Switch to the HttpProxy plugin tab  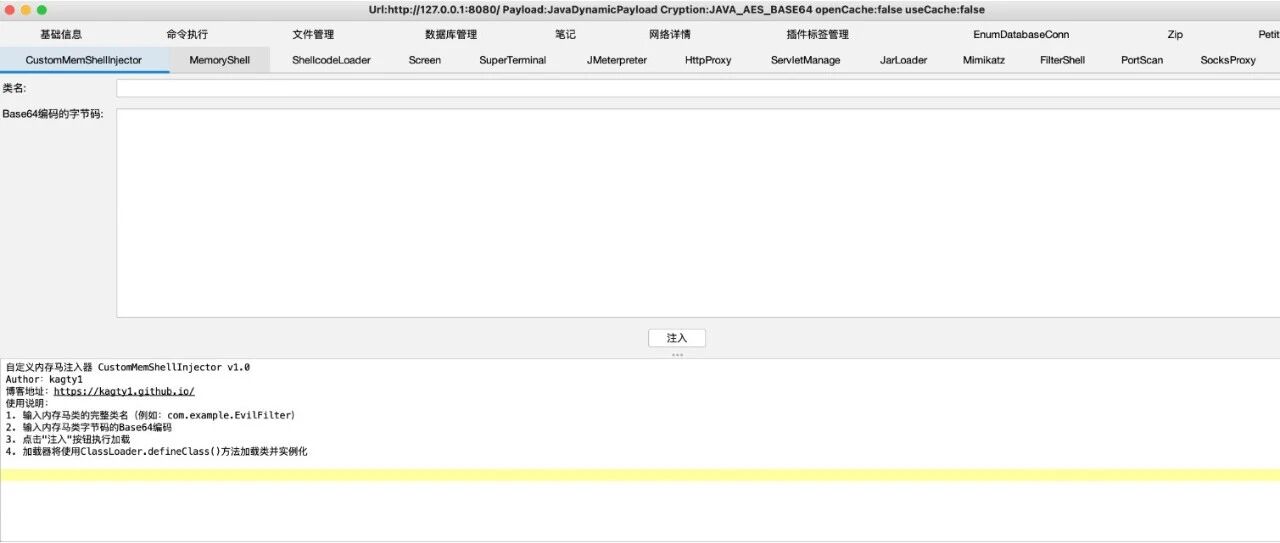(x=708, y=60)
